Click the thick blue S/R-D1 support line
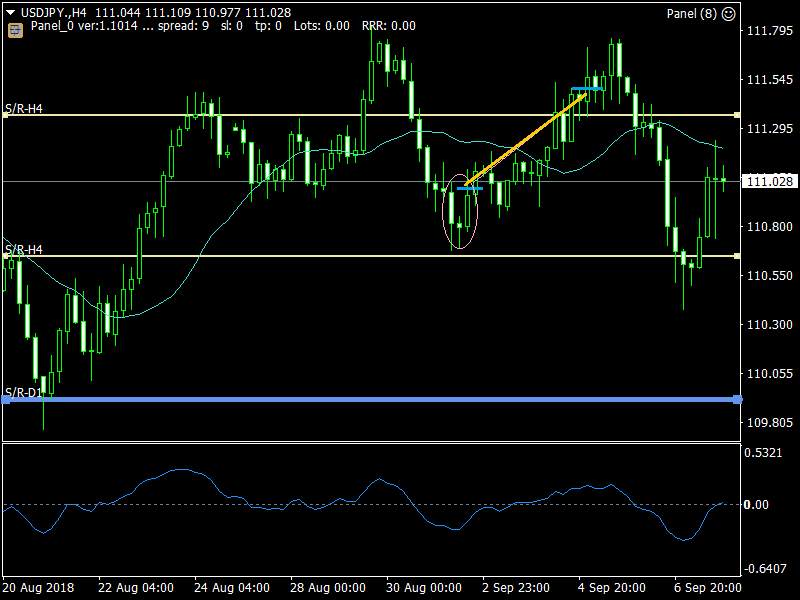The width and height of the screenshot is (800, 600). pos(370,400)
